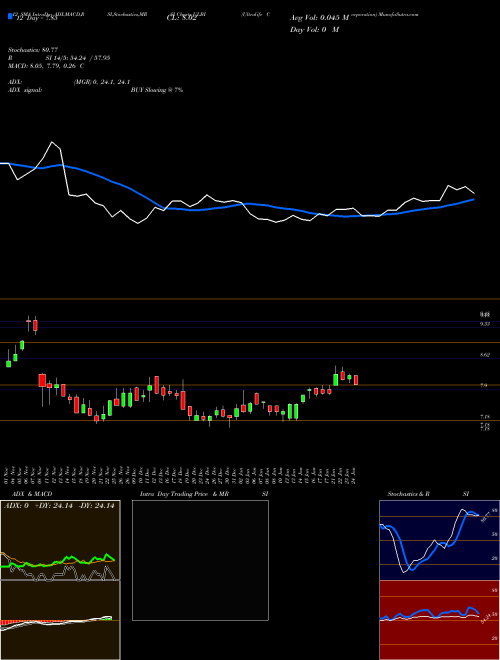The width and height of the screenshot is (500, 660).
Task: Click the '(MGR) 0, 24.1, 24.1' ADX values
Action: (101, 82)
